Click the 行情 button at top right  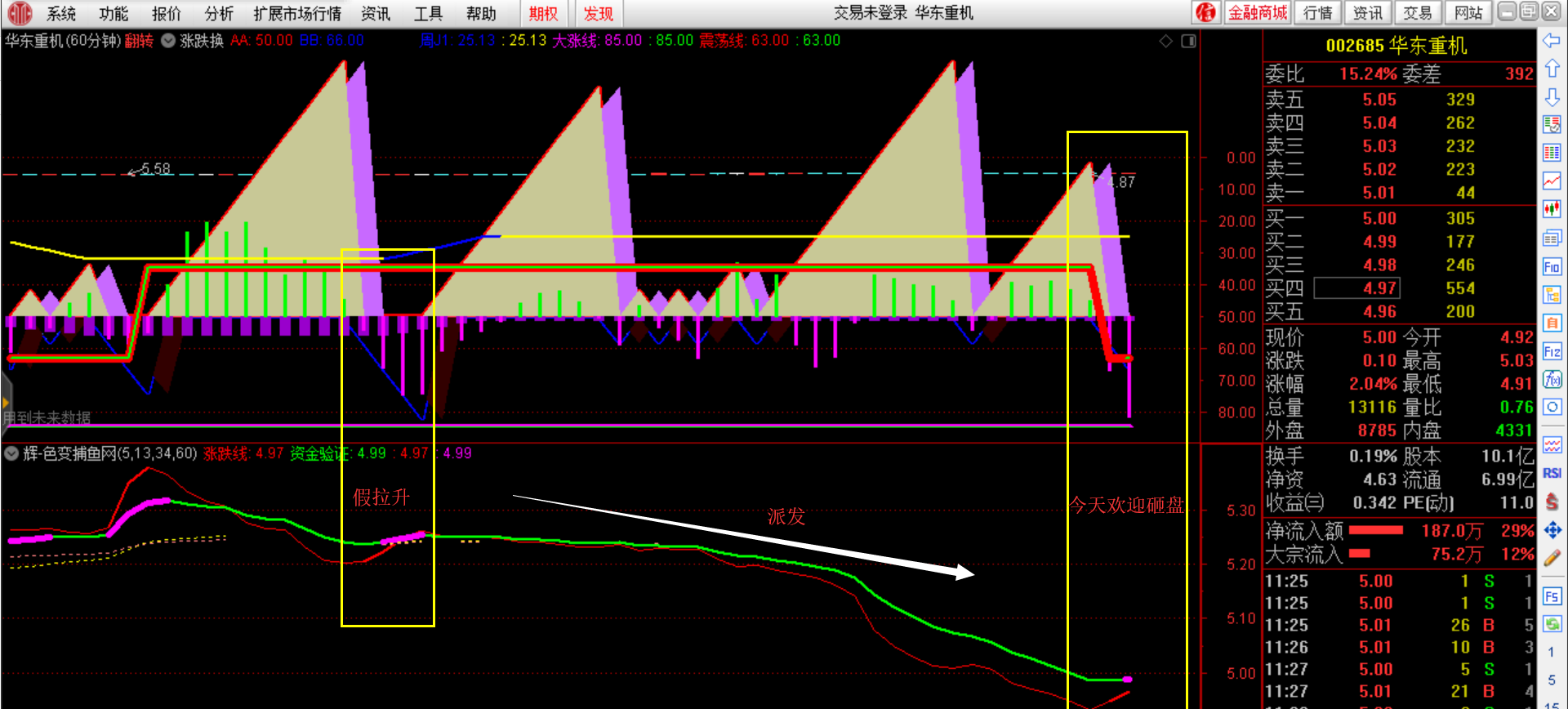(x=1317, y=12)
